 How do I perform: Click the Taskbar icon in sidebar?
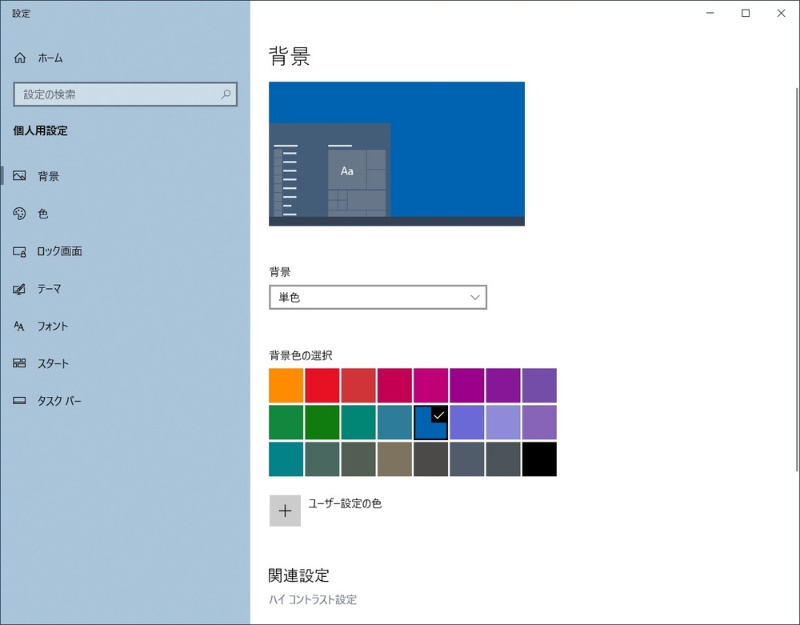[x=19, y=401]
